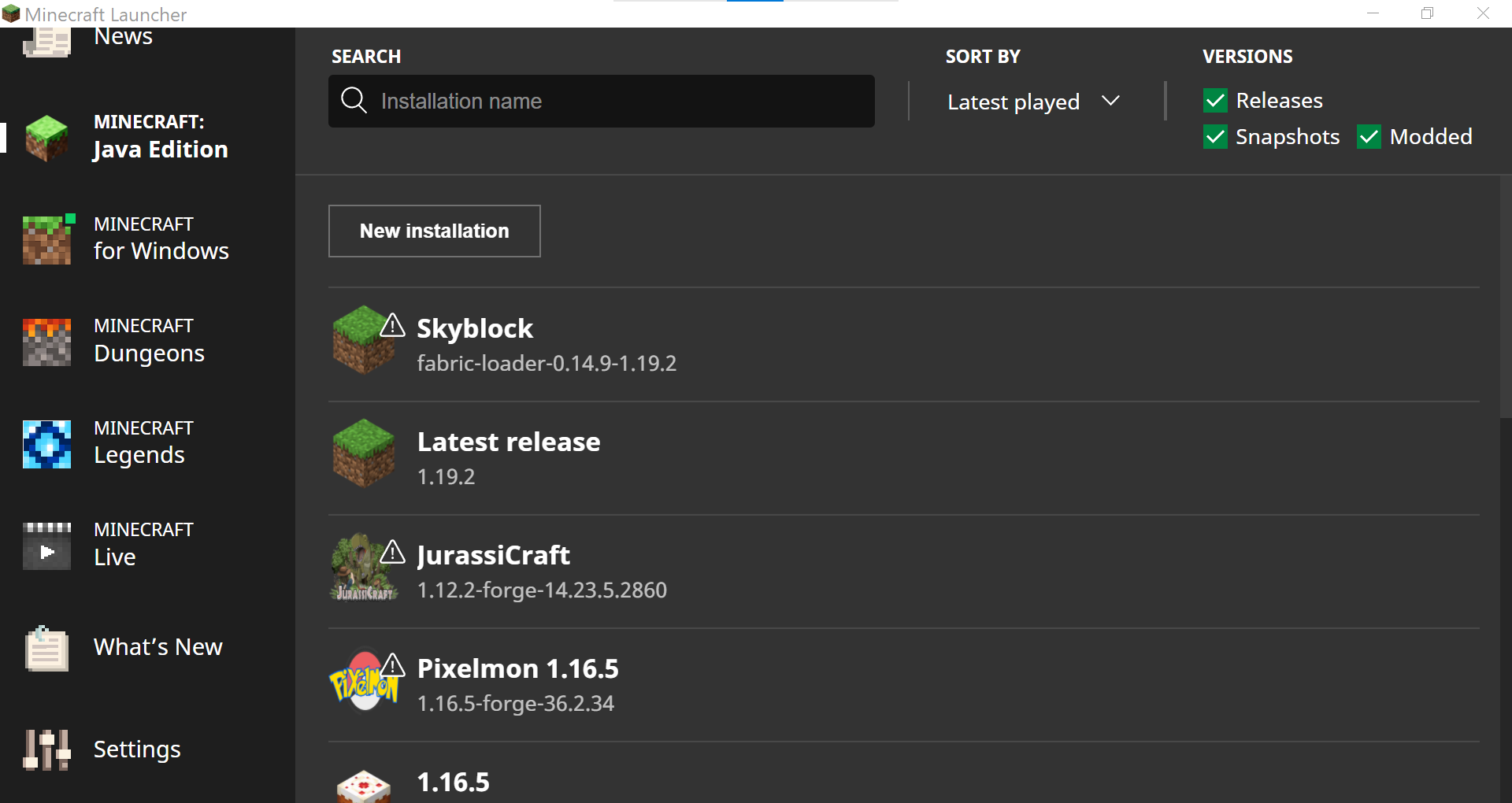The image size is (1512, 803).
Task: Click version text 1.12.2-forge-14.23.5.2860
Action: pos(542,590)
